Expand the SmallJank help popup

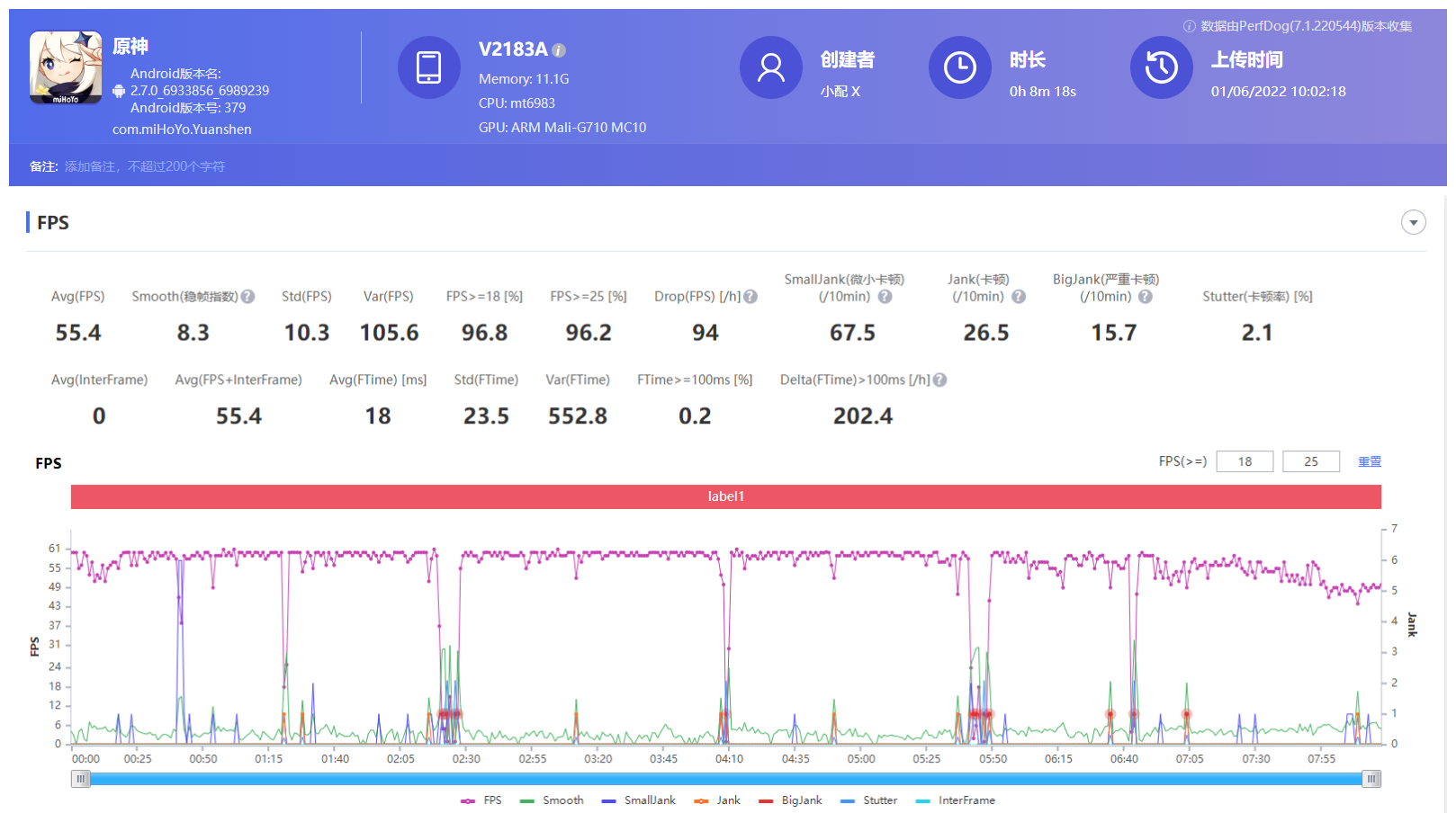[885, 296]
